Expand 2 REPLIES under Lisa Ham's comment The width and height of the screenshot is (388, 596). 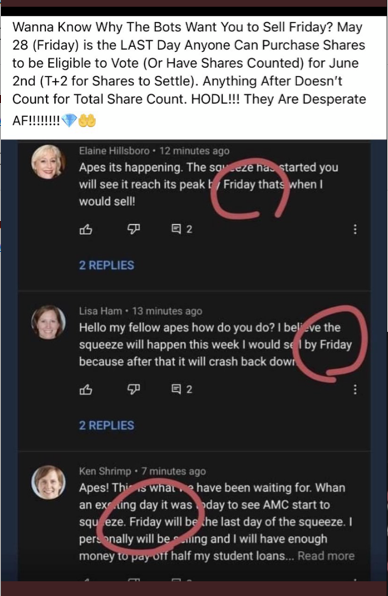[x=106, y=425]
